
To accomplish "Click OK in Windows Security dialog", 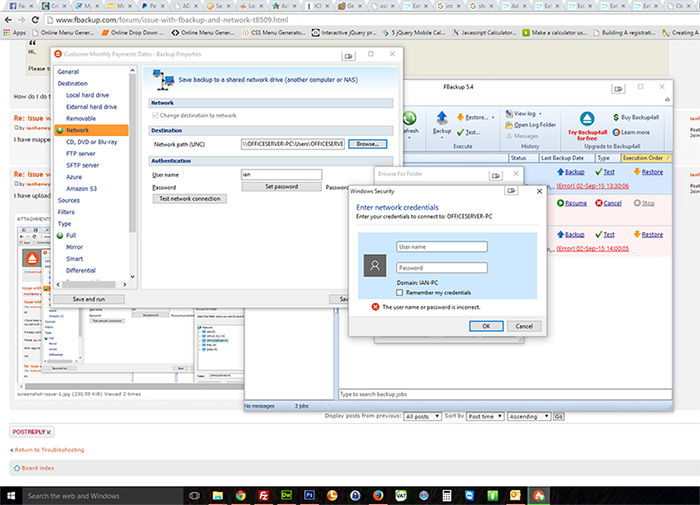I will coord(486,326).
